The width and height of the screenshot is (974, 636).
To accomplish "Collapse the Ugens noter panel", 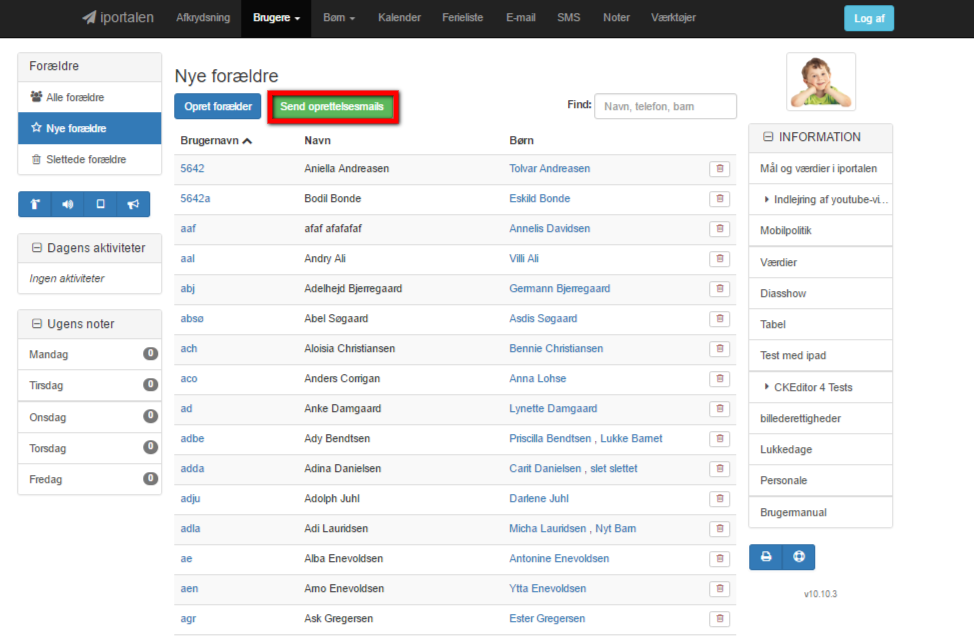I will [x=37, y=324].
